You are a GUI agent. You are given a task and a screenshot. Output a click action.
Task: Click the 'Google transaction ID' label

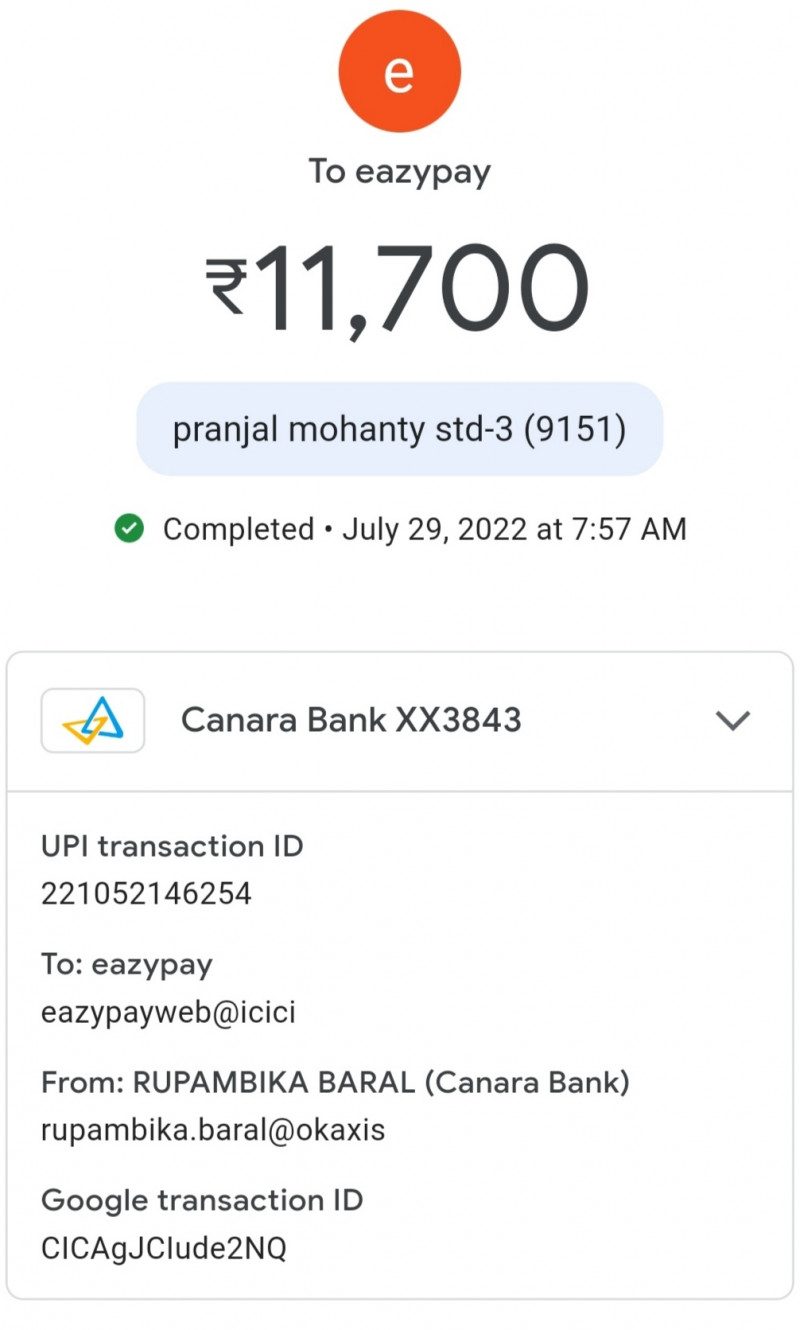(x=201, y=1200)
